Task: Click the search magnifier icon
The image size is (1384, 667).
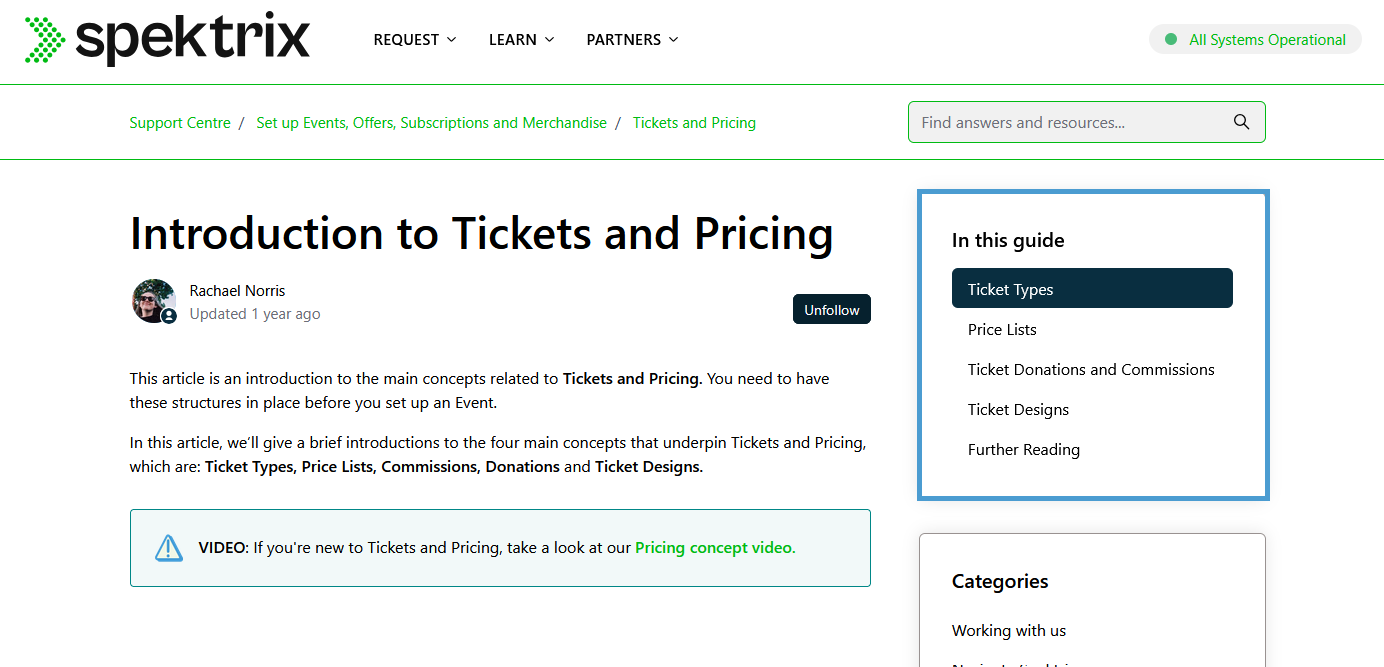Action: click(x=1241, y=122)
